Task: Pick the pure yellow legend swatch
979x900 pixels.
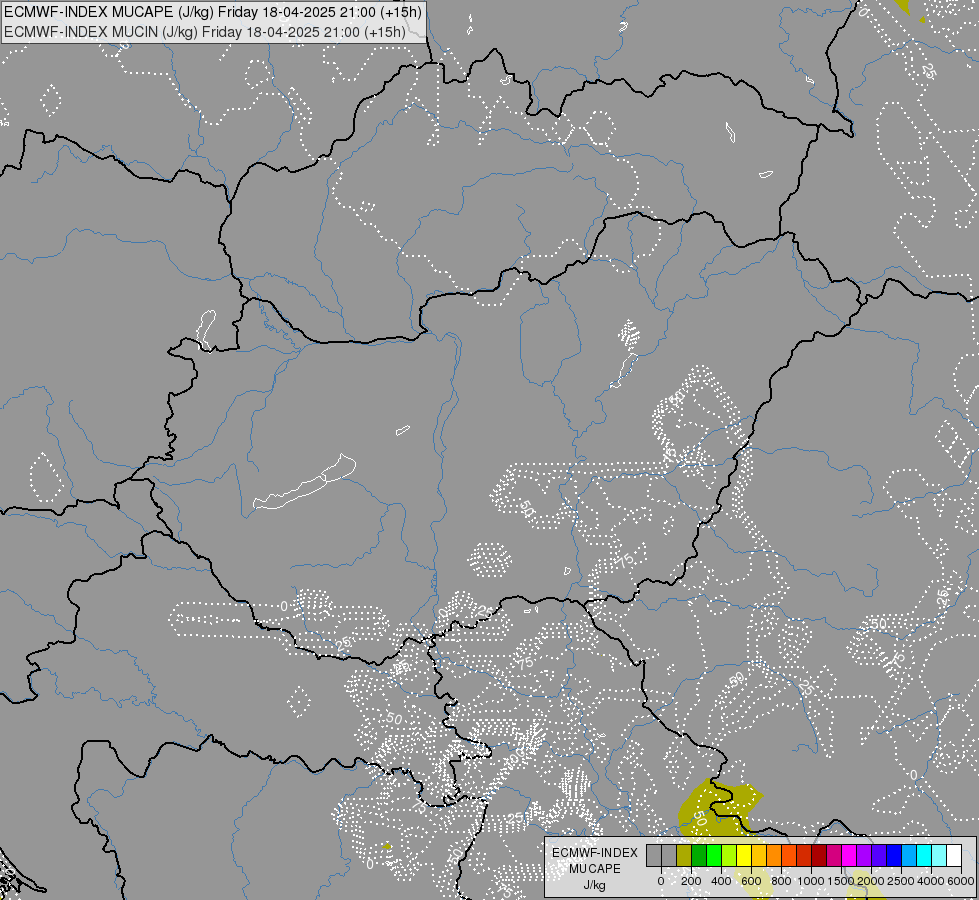Action: tap(744, 855)
